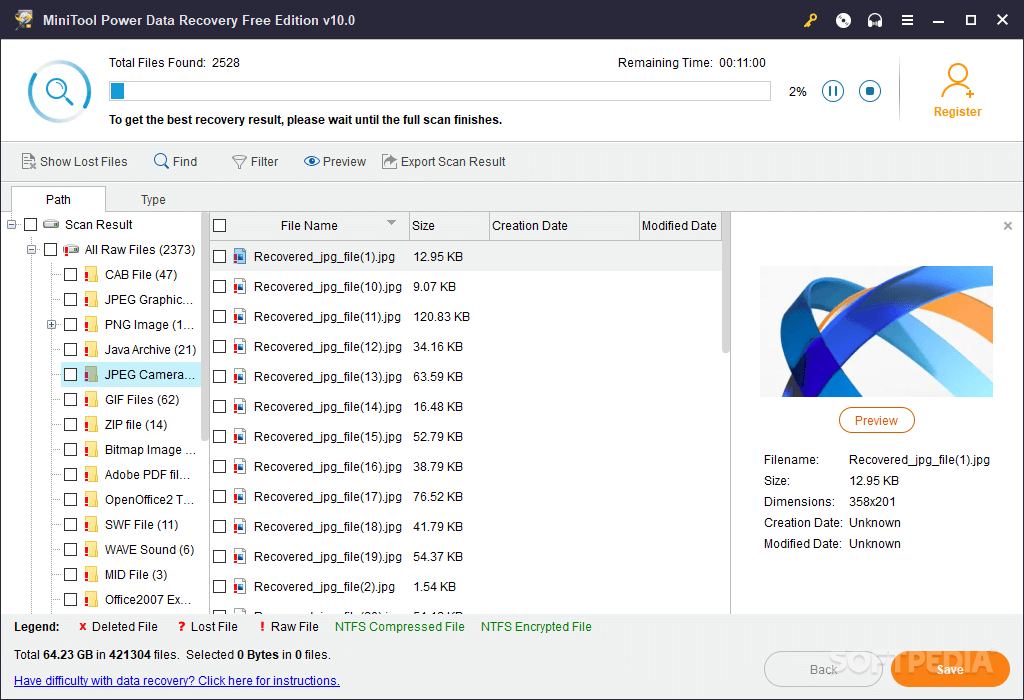Select Bitmap Image tree item
Screen dimensions: 1024x700
150,450
